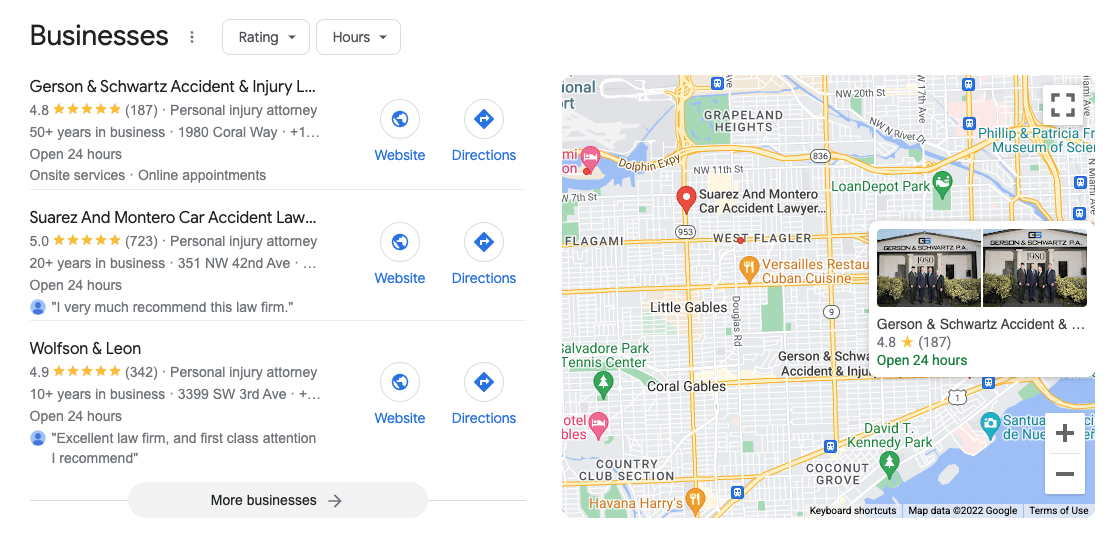The width and height of the screenshot is (1119, 546).
Task: Click the Little Gables map label
Action: [688, 307]
